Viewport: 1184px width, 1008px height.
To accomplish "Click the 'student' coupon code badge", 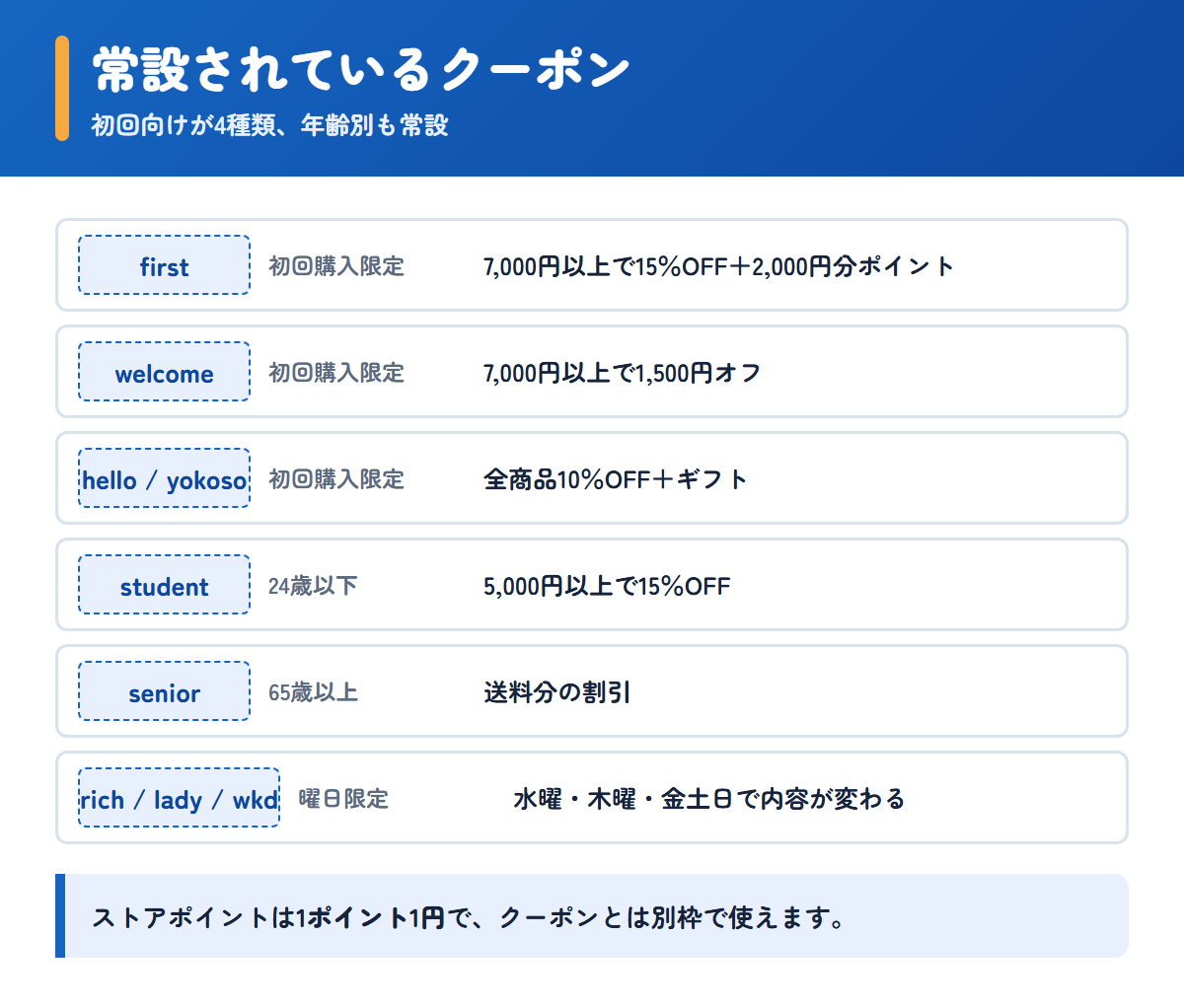I will click(x=164, y=585).
